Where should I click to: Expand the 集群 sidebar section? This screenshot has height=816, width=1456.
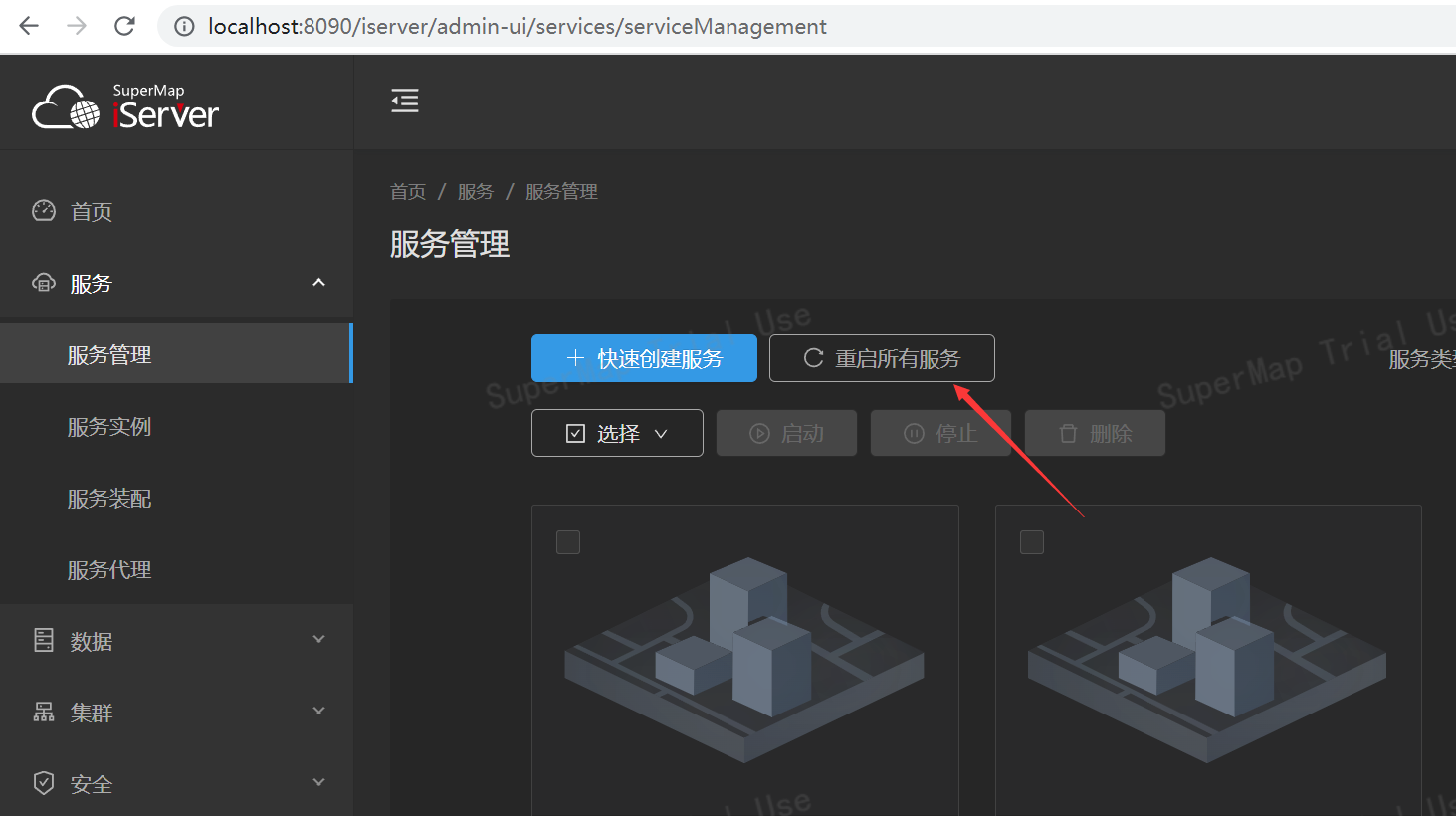318,712
